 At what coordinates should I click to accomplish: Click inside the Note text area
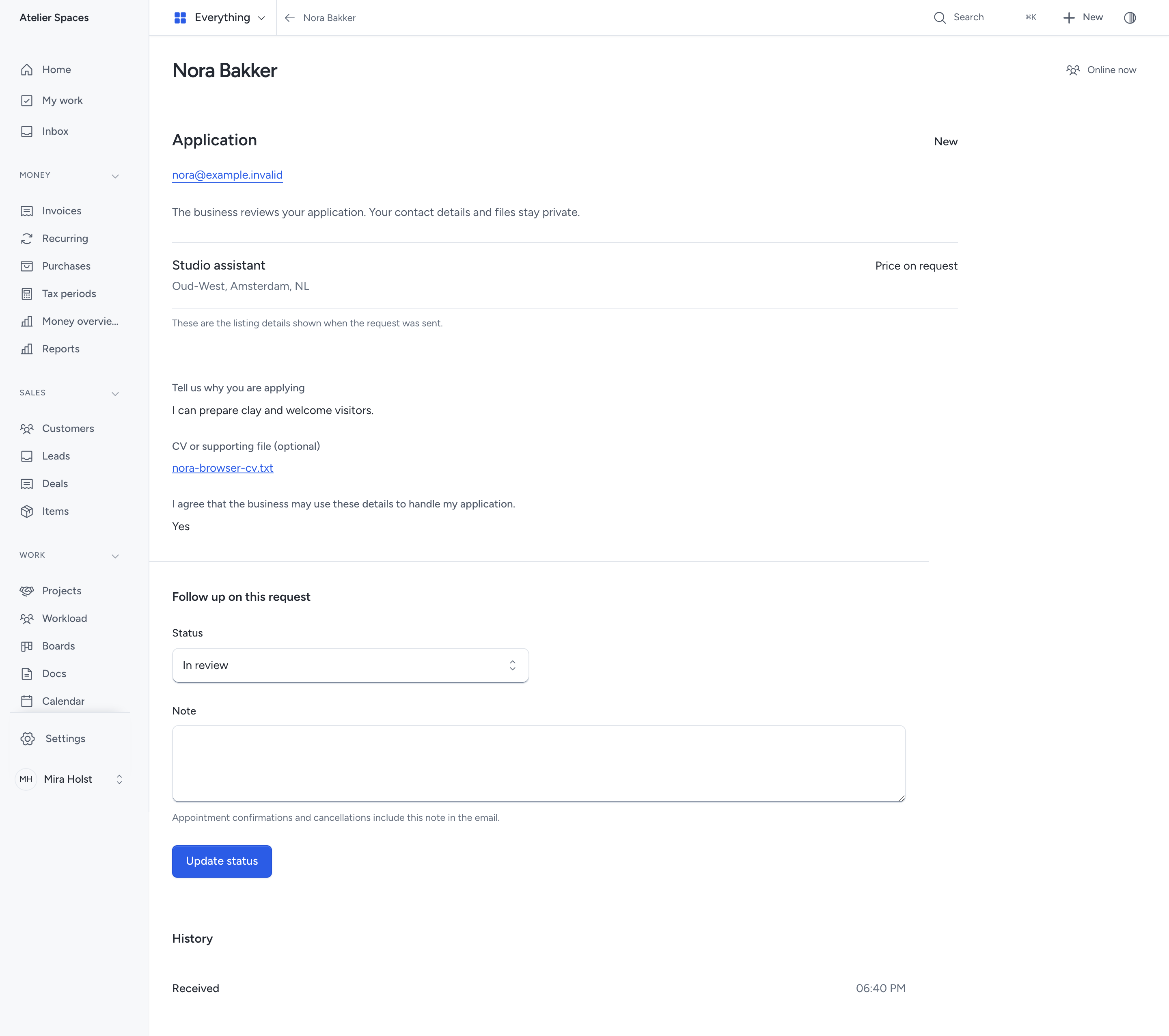pos(539,764)
